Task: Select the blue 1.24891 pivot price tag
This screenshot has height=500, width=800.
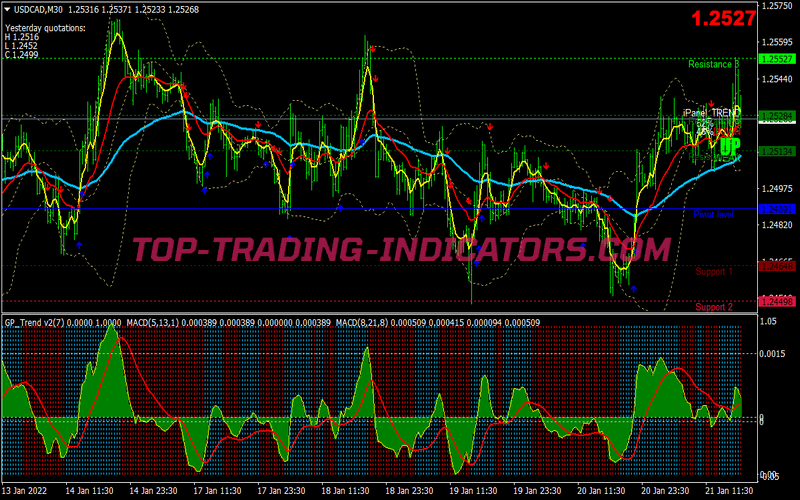Action: click(x=777, y=209)
